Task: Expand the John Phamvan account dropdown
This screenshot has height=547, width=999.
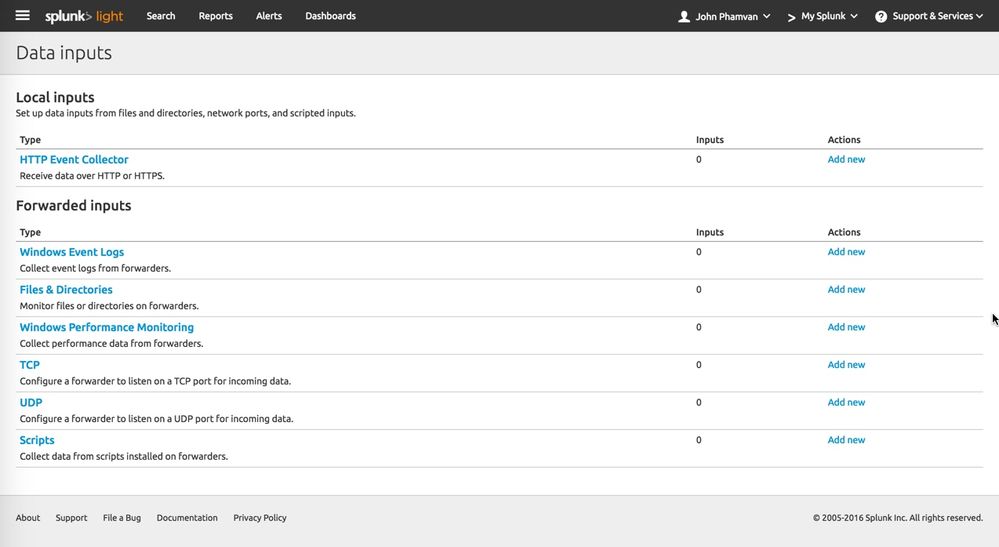Action: coord(724,17)
